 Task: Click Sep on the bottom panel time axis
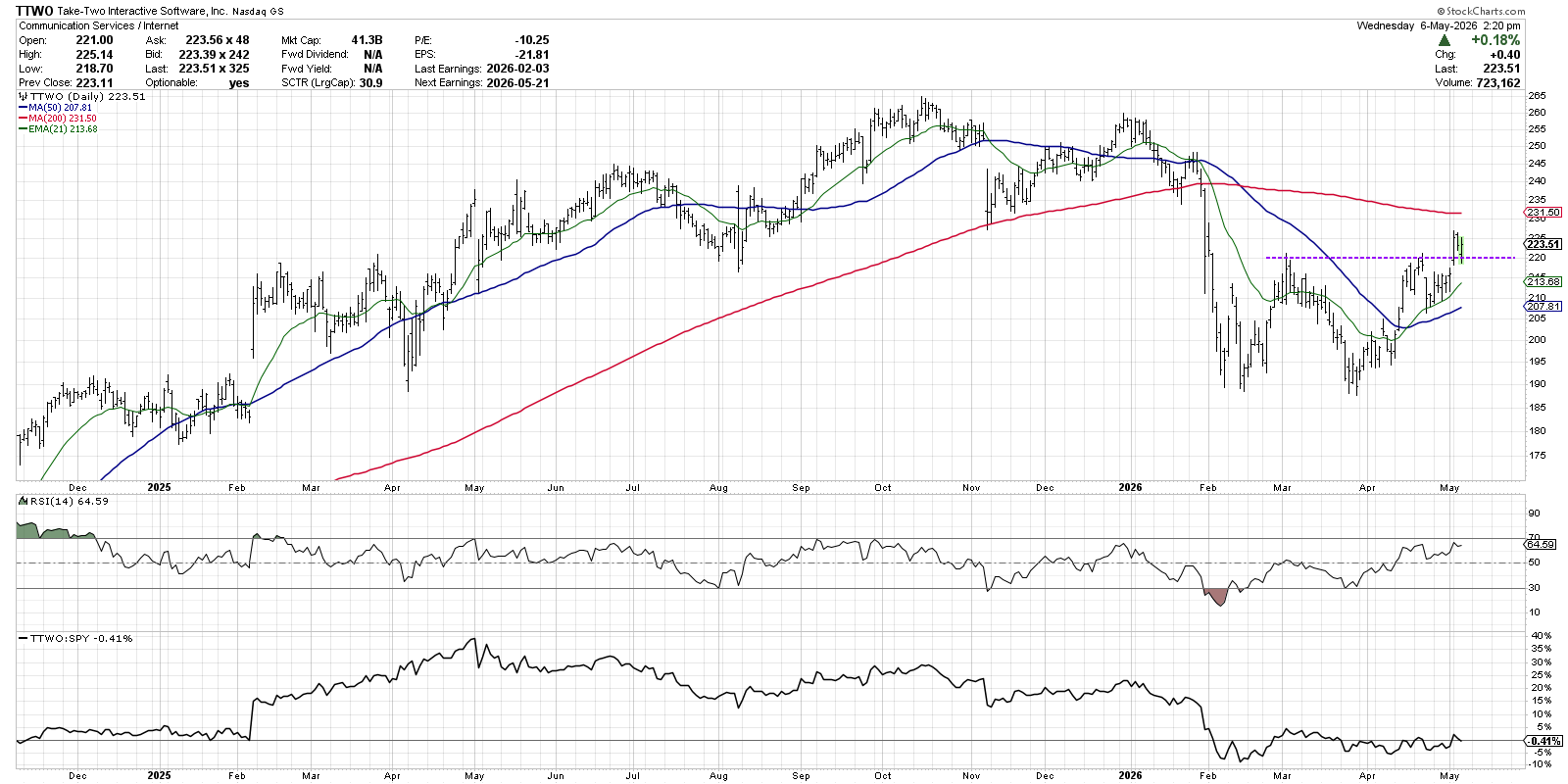tap(802, 775)
